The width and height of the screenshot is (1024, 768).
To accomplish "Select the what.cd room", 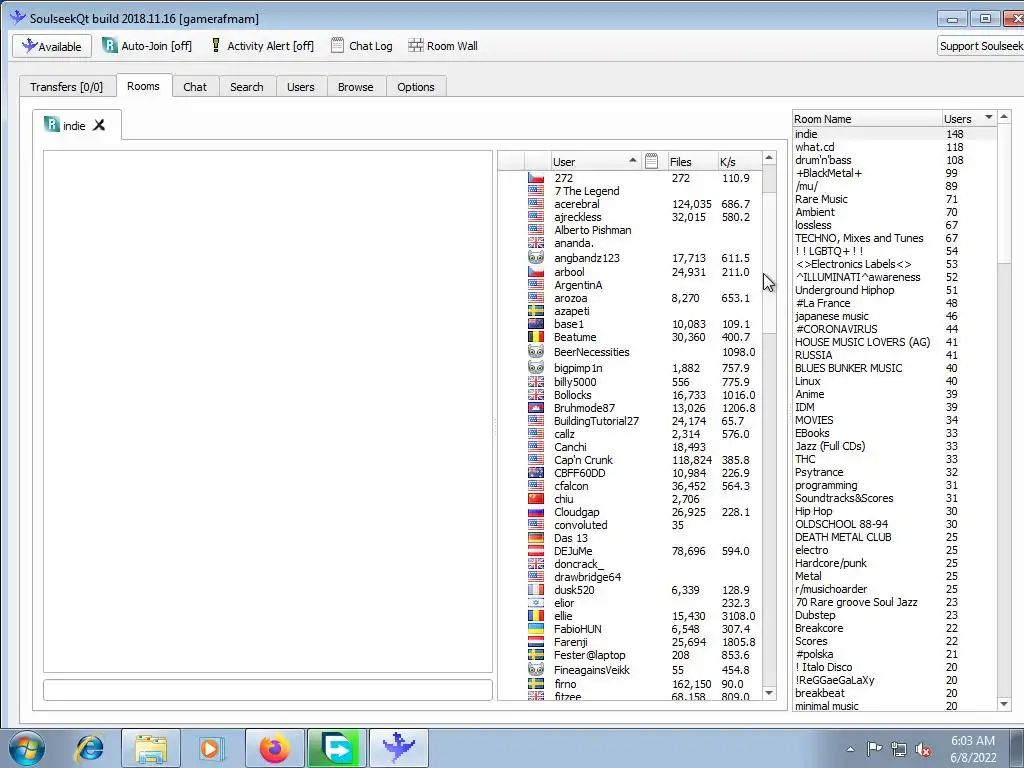I will (895, 147).
